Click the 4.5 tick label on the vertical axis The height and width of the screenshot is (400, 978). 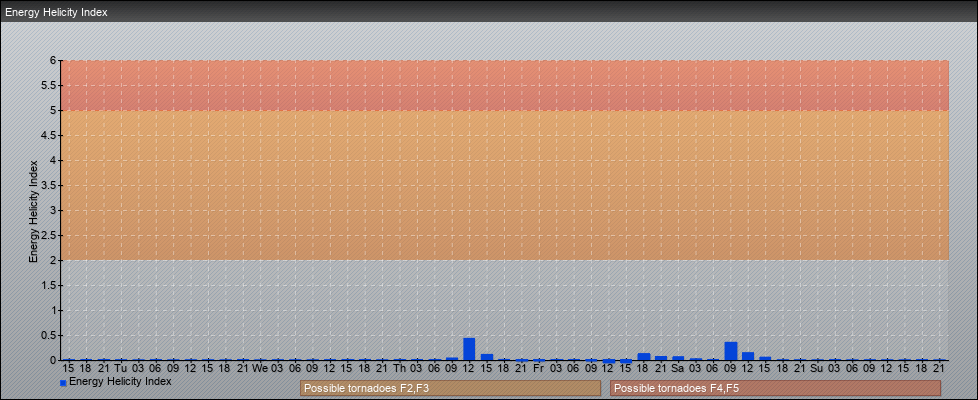coord(49,135)
